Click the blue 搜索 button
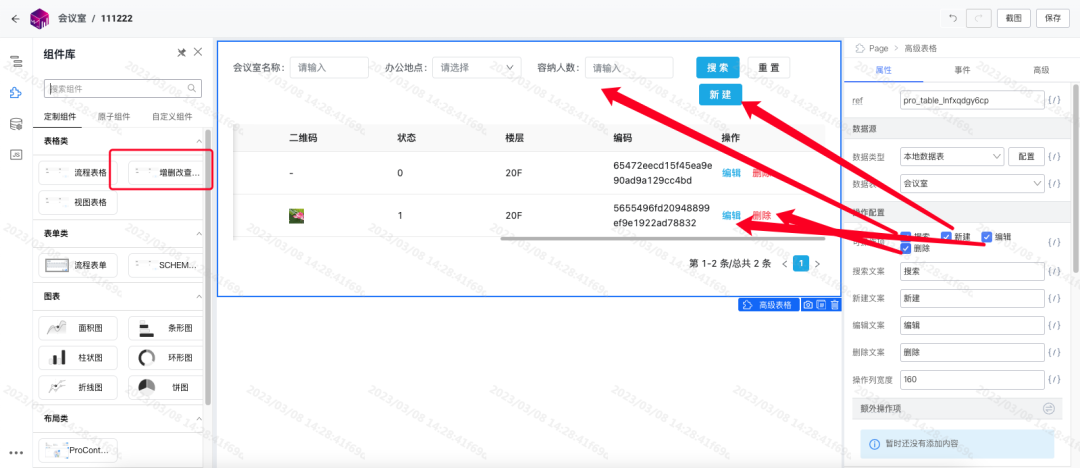 (718, 68)
